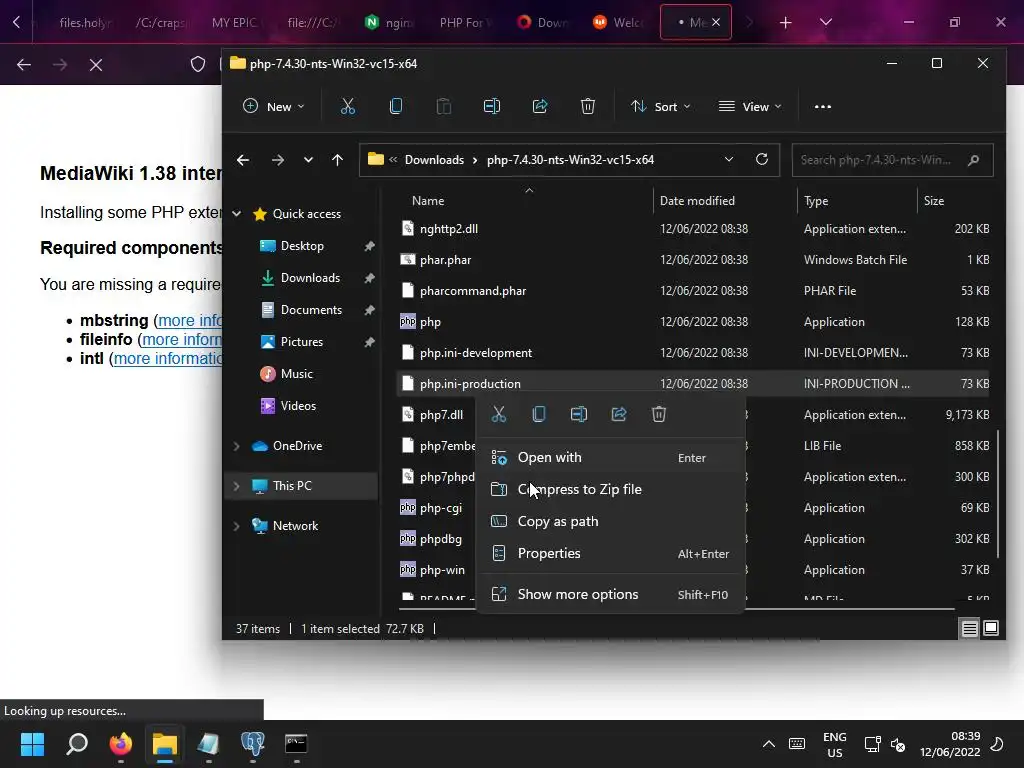Click the Rename icon in Explorer toolbar
1024x768 pixels.
click(492, 106)
